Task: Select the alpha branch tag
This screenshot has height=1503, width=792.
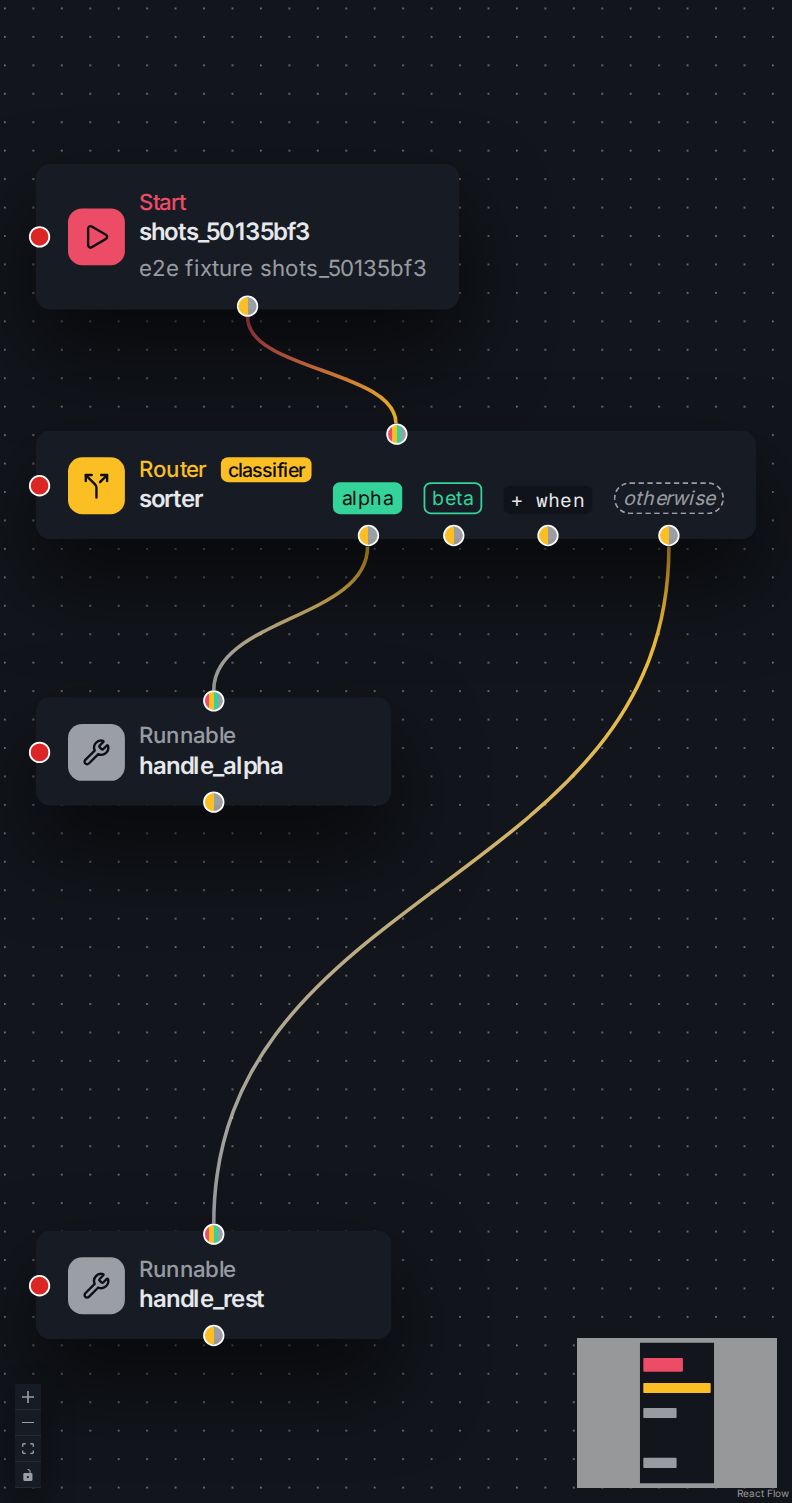Action: (x=367, y=499)
